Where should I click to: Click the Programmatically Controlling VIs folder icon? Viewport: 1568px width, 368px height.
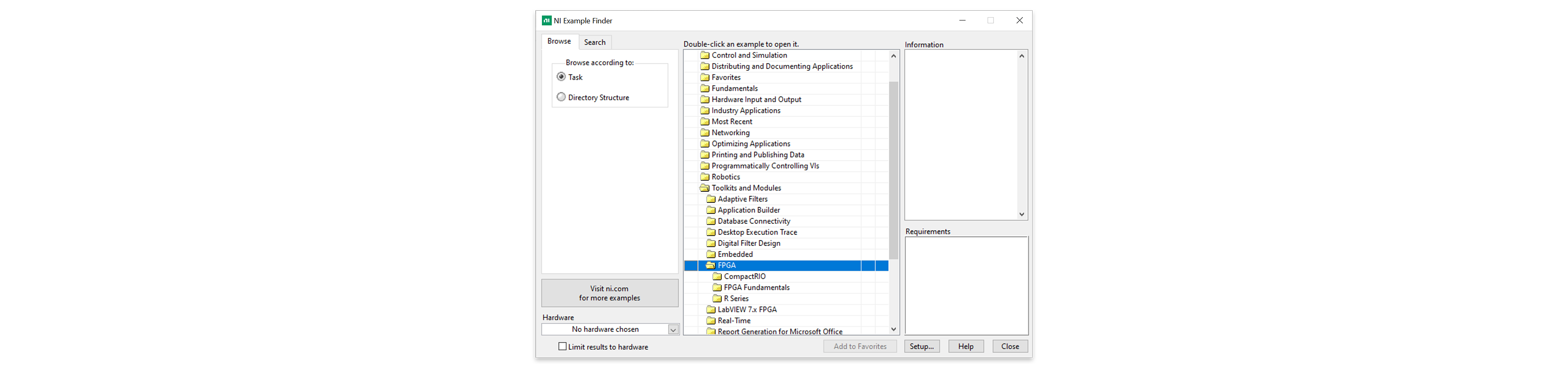[x=704, y=166]
